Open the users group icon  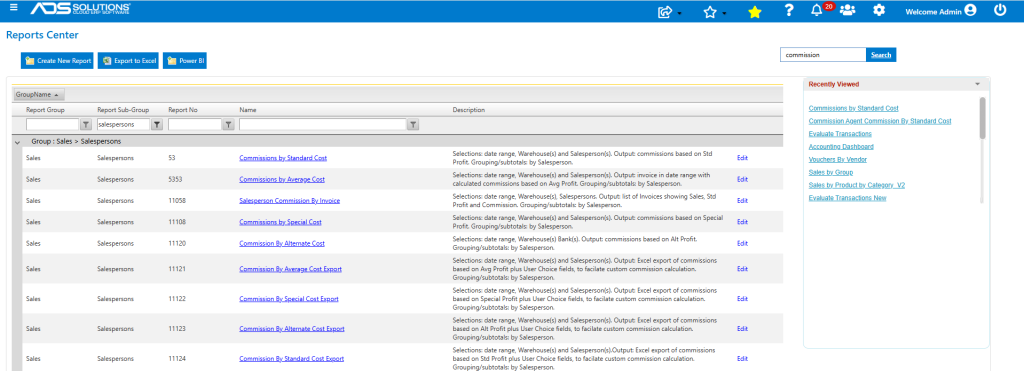[847, 10]
